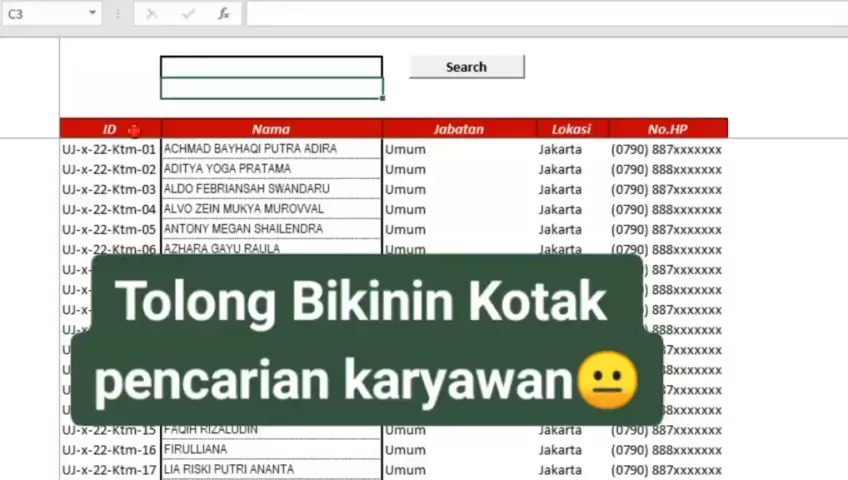Open the Name Box dropdown arrow
The image size is (848, 480).
[x=93, y=14]
